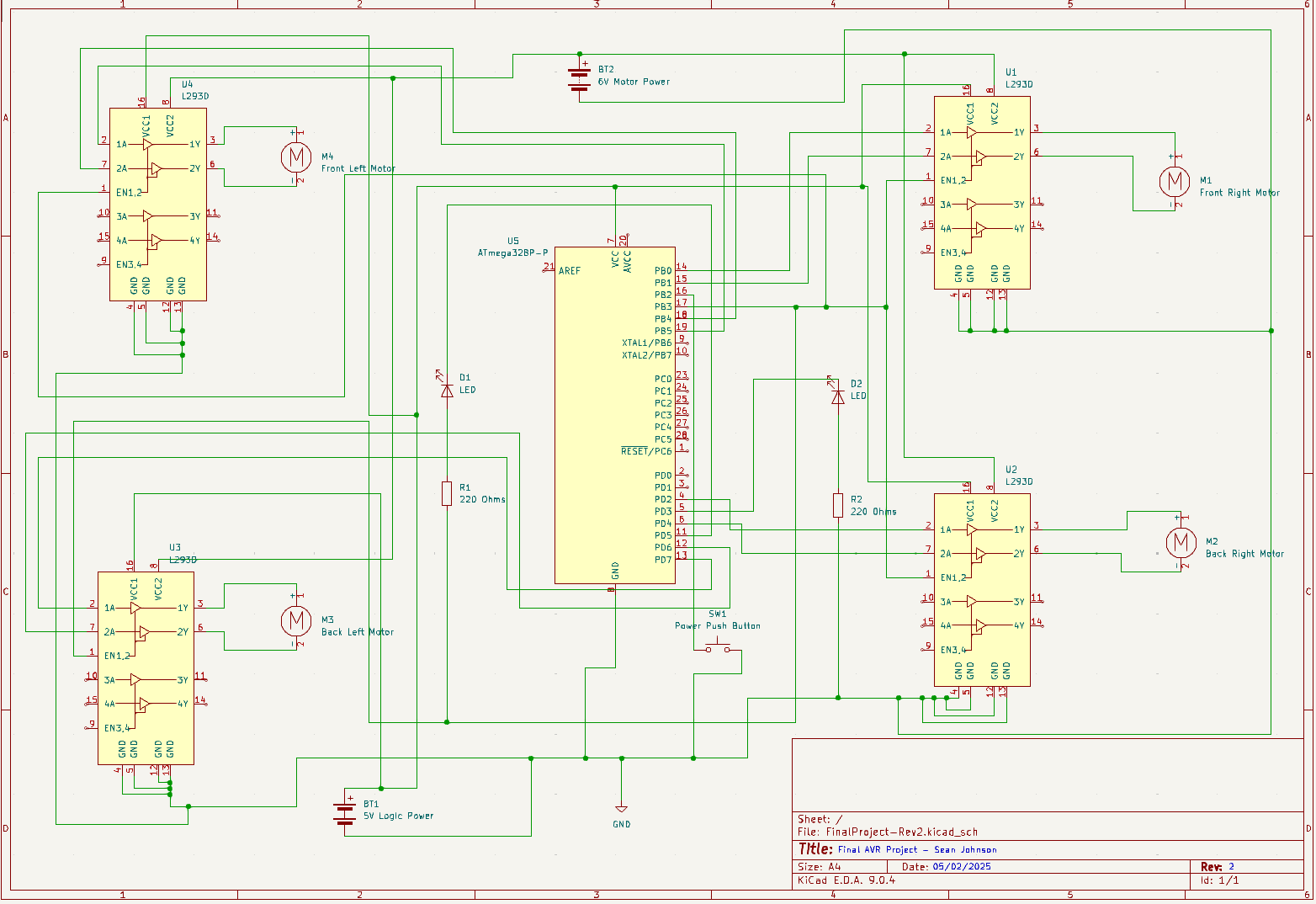
Task: Select the M1 Front Right Motor symbol
Action: click(1174, 182)
